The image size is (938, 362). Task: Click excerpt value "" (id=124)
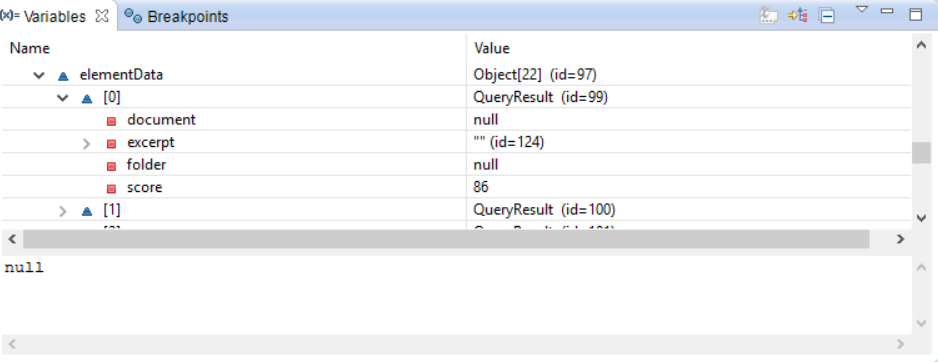coord(508,143)
